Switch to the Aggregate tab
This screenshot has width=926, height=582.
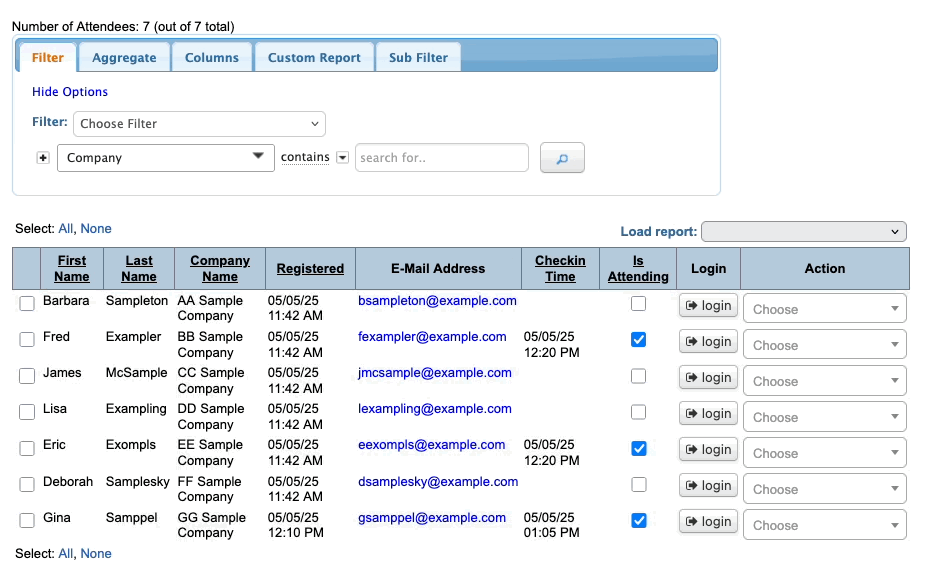(x=124, y=57)
